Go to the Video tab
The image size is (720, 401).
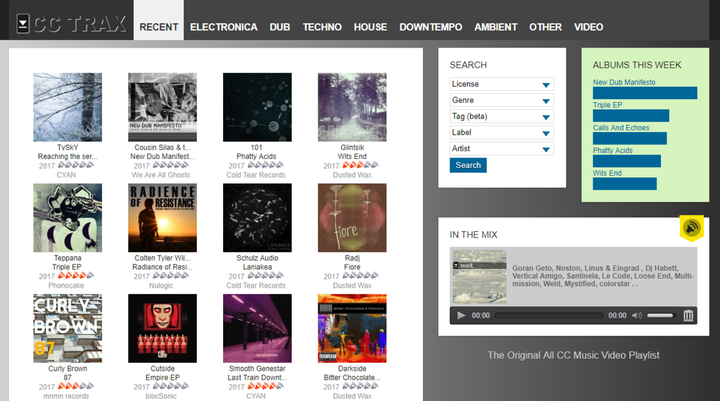[588, 27]
